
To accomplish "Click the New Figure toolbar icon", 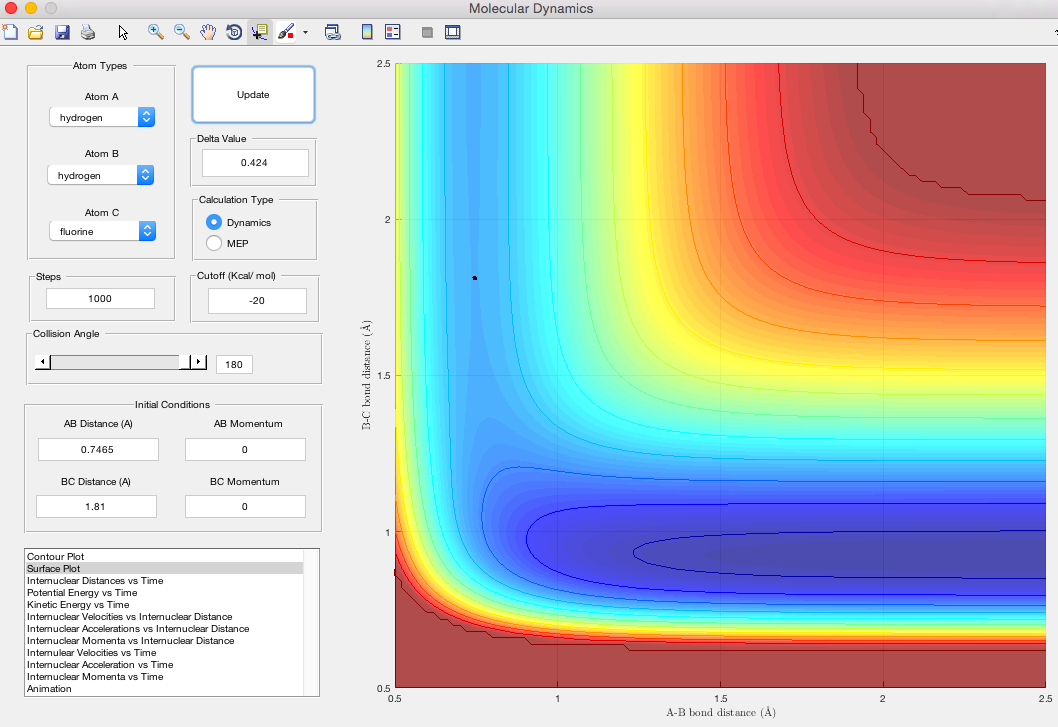I will click(10, 32).
